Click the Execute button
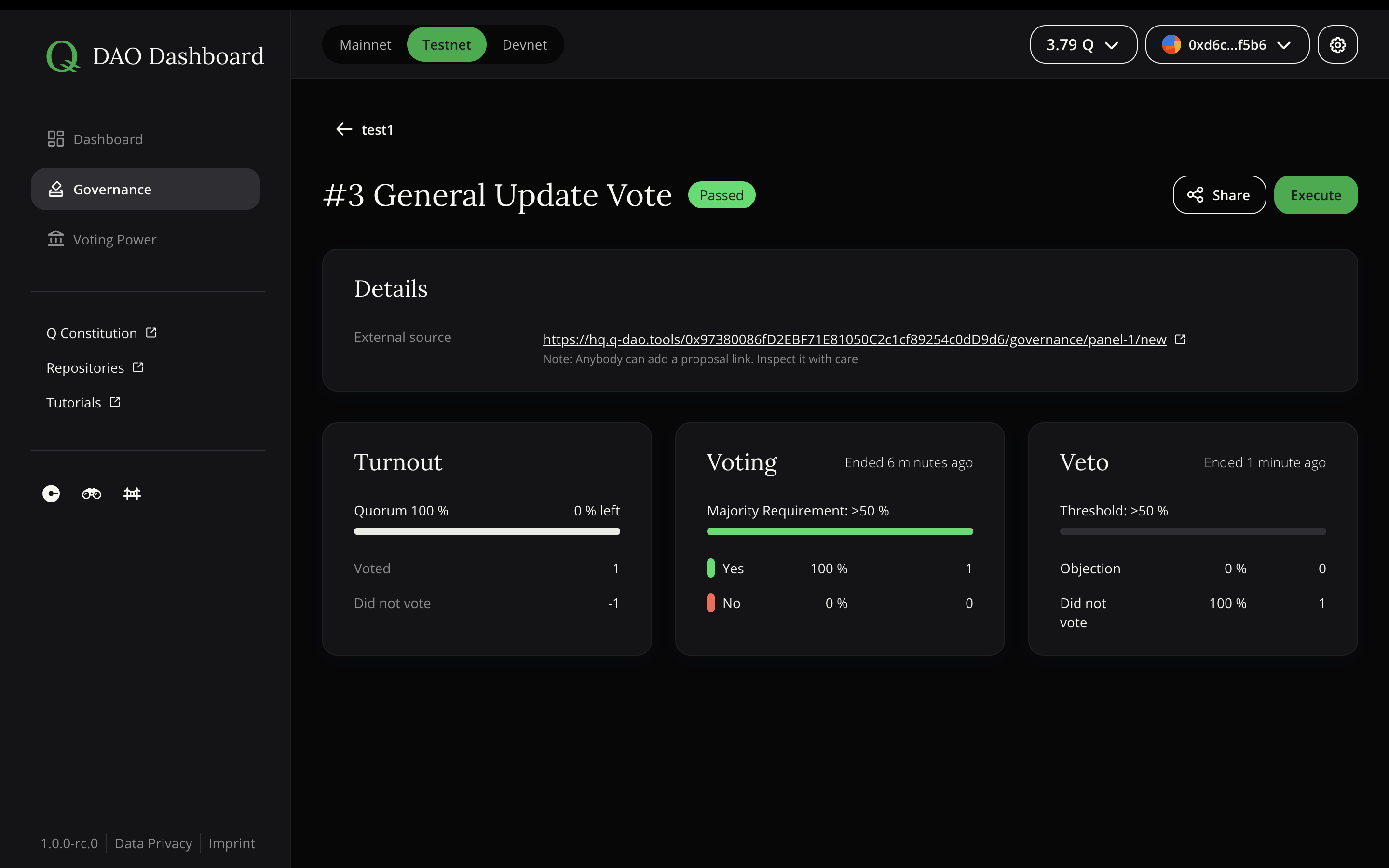Viewport: 1389px width, 868px height. point(1316,195)
